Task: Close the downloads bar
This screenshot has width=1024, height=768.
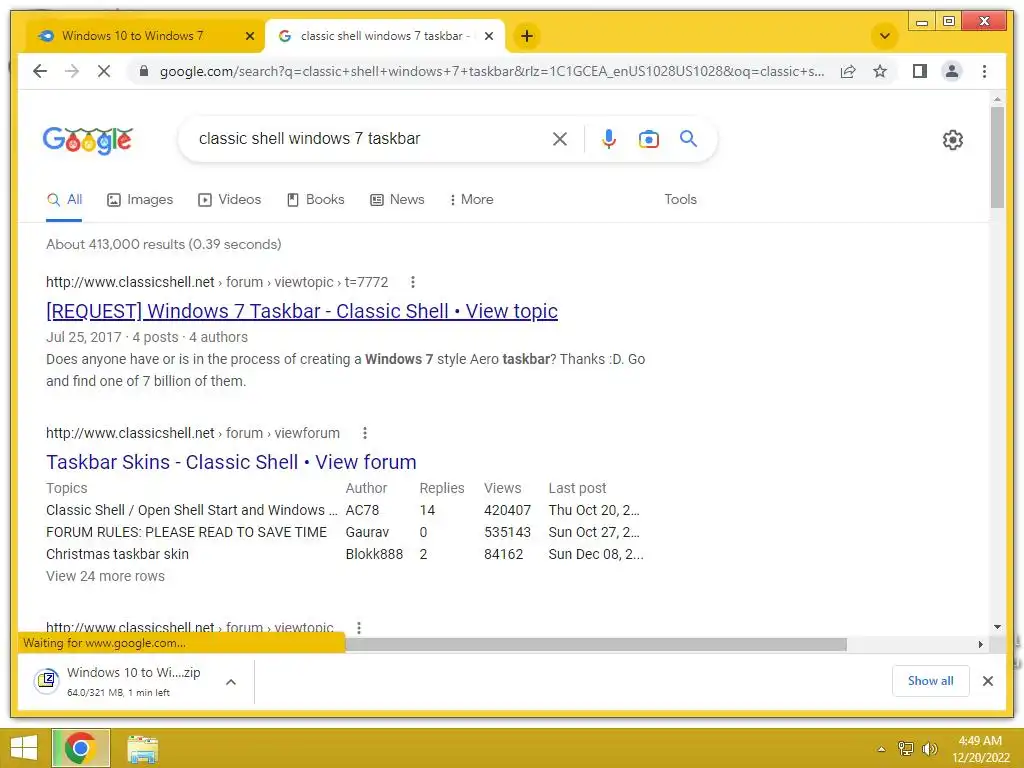Action: point(987,681)
